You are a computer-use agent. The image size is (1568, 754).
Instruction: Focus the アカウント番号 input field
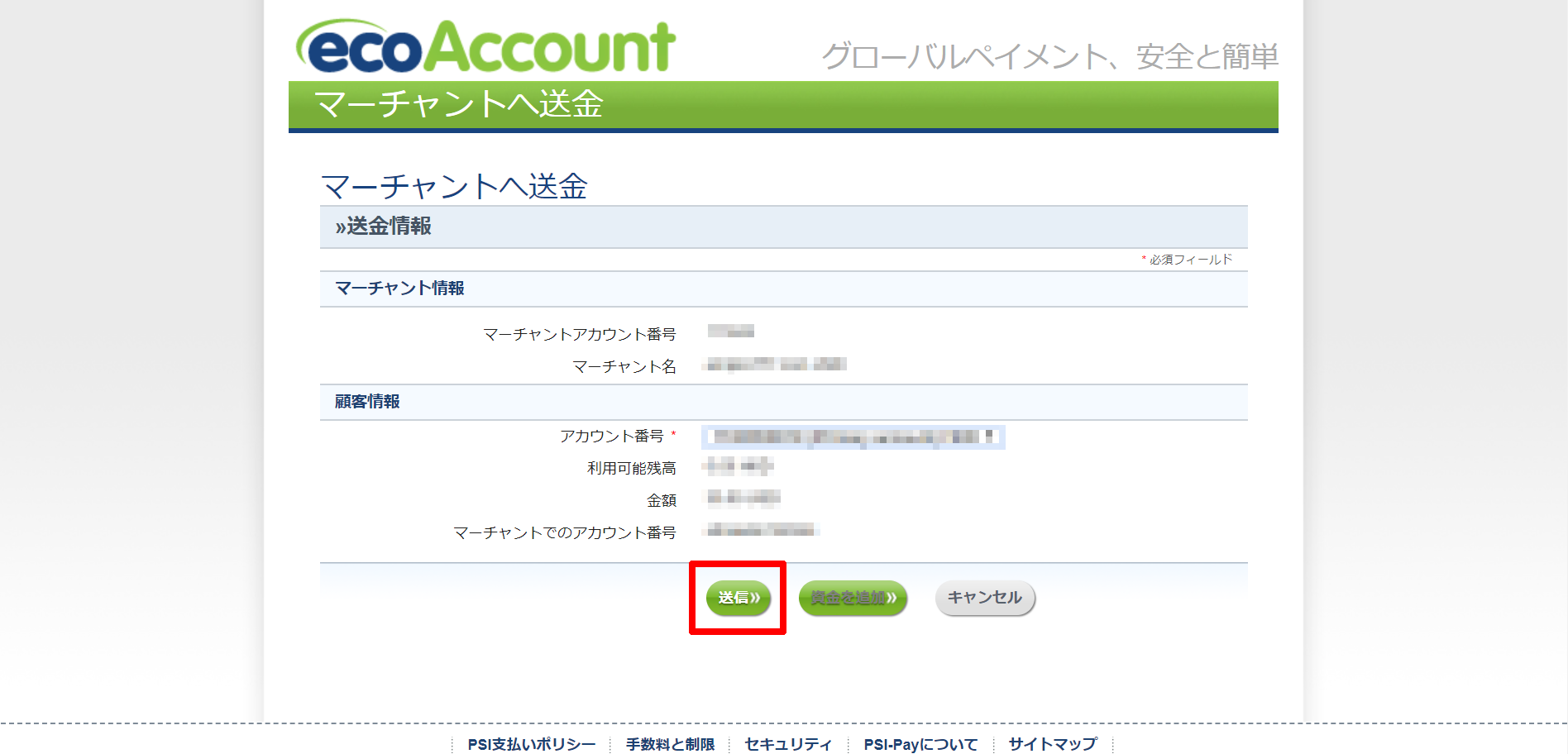click(x=853, y=437)
